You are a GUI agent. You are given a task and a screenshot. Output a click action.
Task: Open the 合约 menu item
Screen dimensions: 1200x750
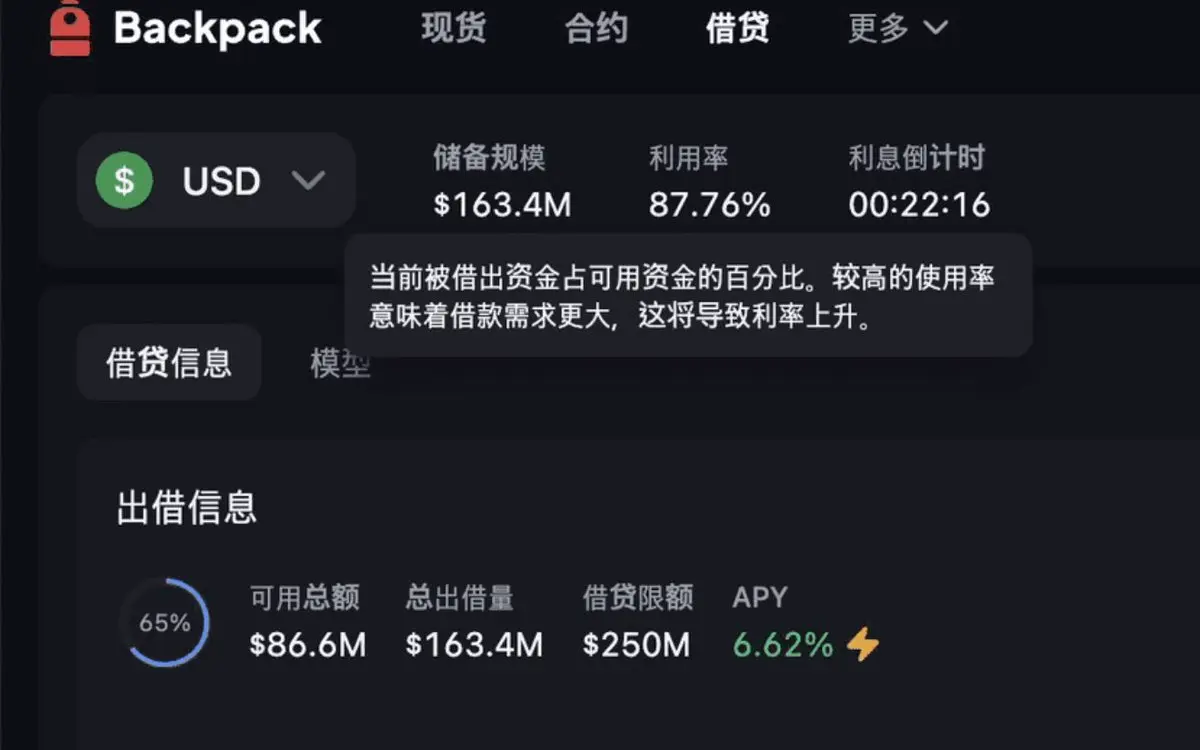pyautogui.click(x=596, y=28)
